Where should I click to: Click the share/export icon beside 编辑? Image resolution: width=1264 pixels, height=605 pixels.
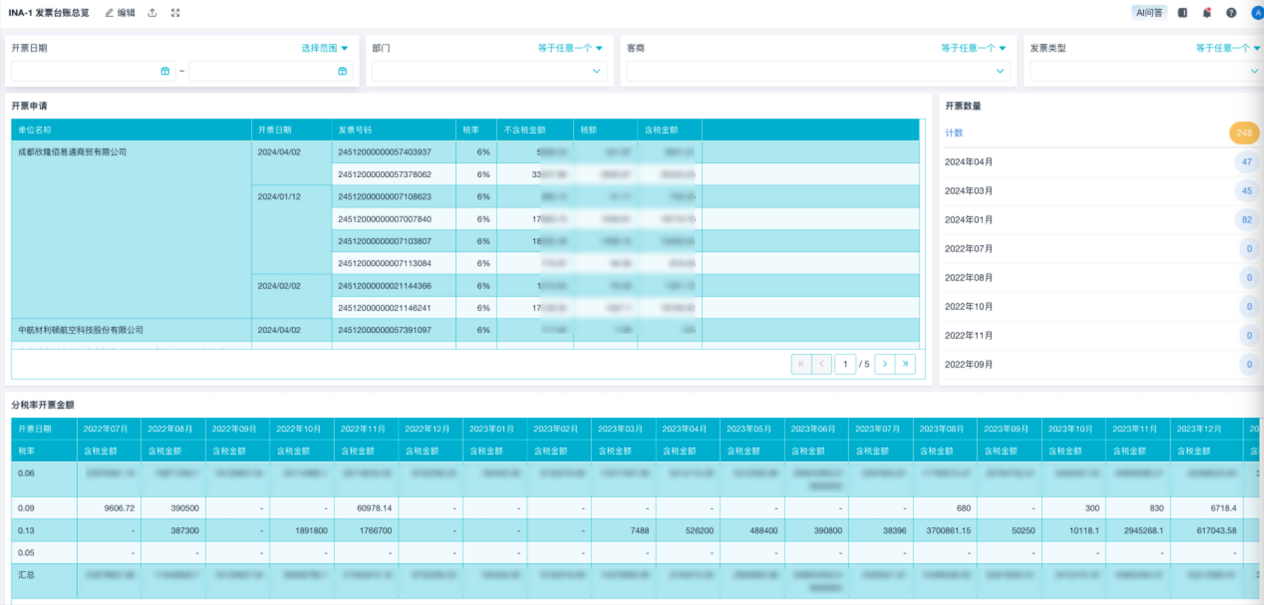coord(152,13)
